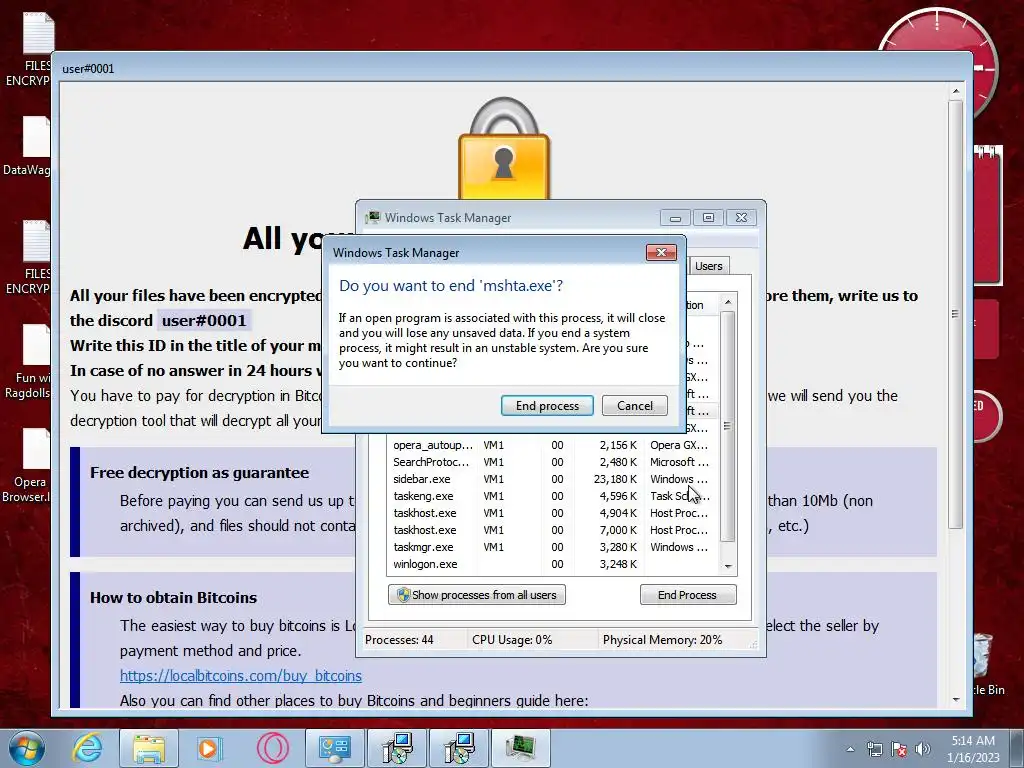The image size is (1024, 768).
Task: Select the Fun with Ragdolls desktop icon
Action: tap(29, 361)
